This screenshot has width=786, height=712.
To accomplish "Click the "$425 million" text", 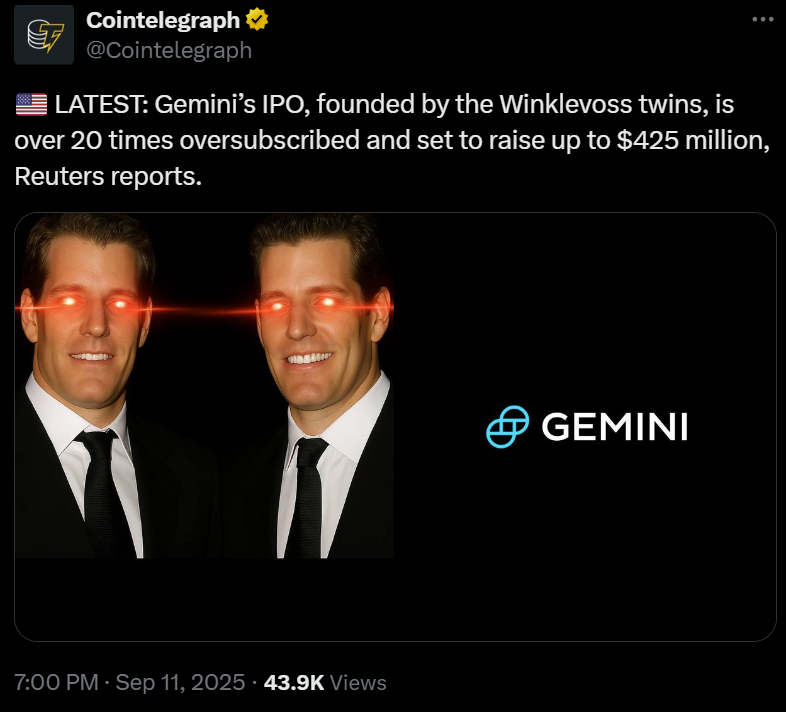I will [x=692, y=139].
